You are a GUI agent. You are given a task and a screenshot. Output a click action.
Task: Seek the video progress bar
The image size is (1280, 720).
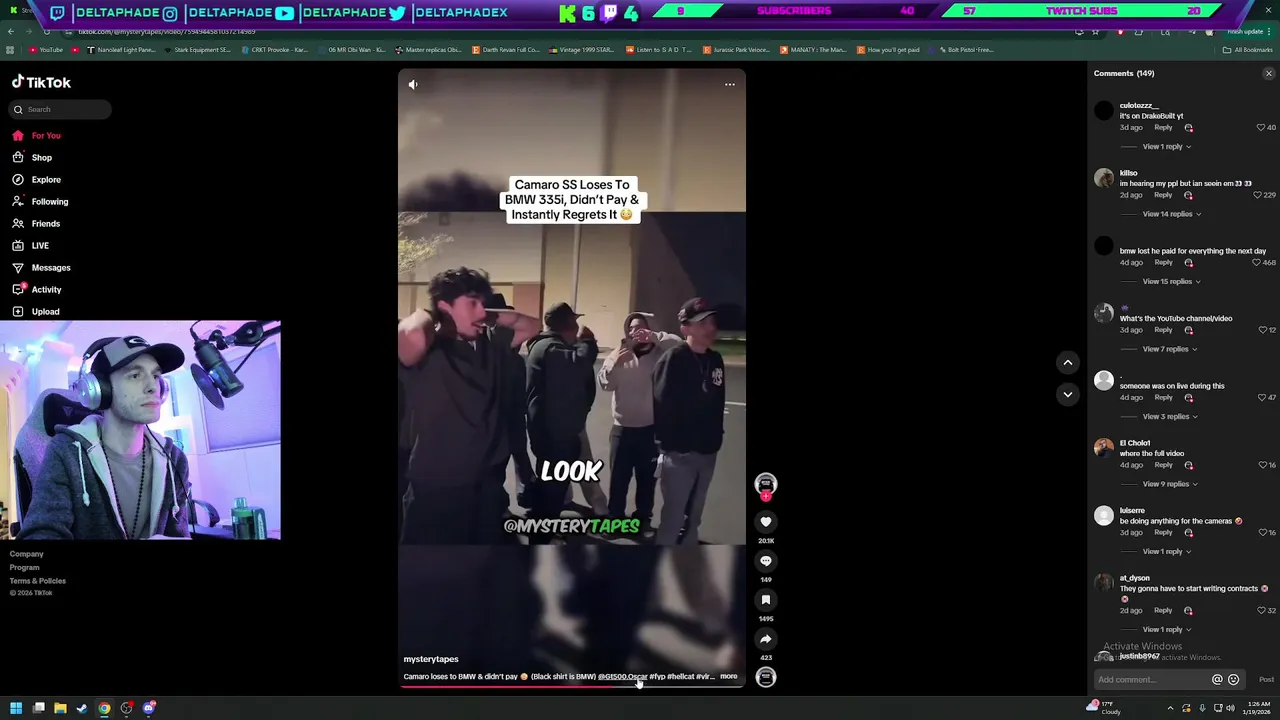[x=572, y=687]
